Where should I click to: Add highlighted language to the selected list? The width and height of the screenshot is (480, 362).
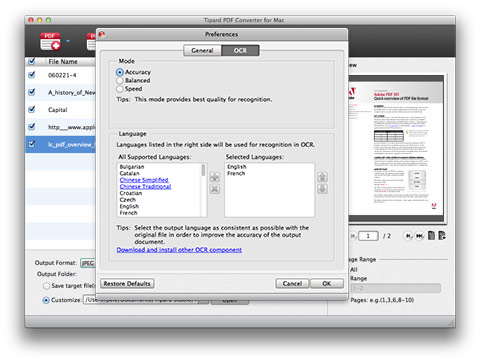pyautogui.click(x=215, y=177)
